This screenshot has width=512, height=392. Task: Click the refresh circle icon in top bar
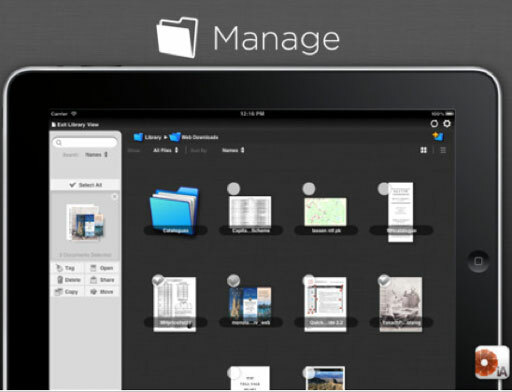click(x=434, y=124)
